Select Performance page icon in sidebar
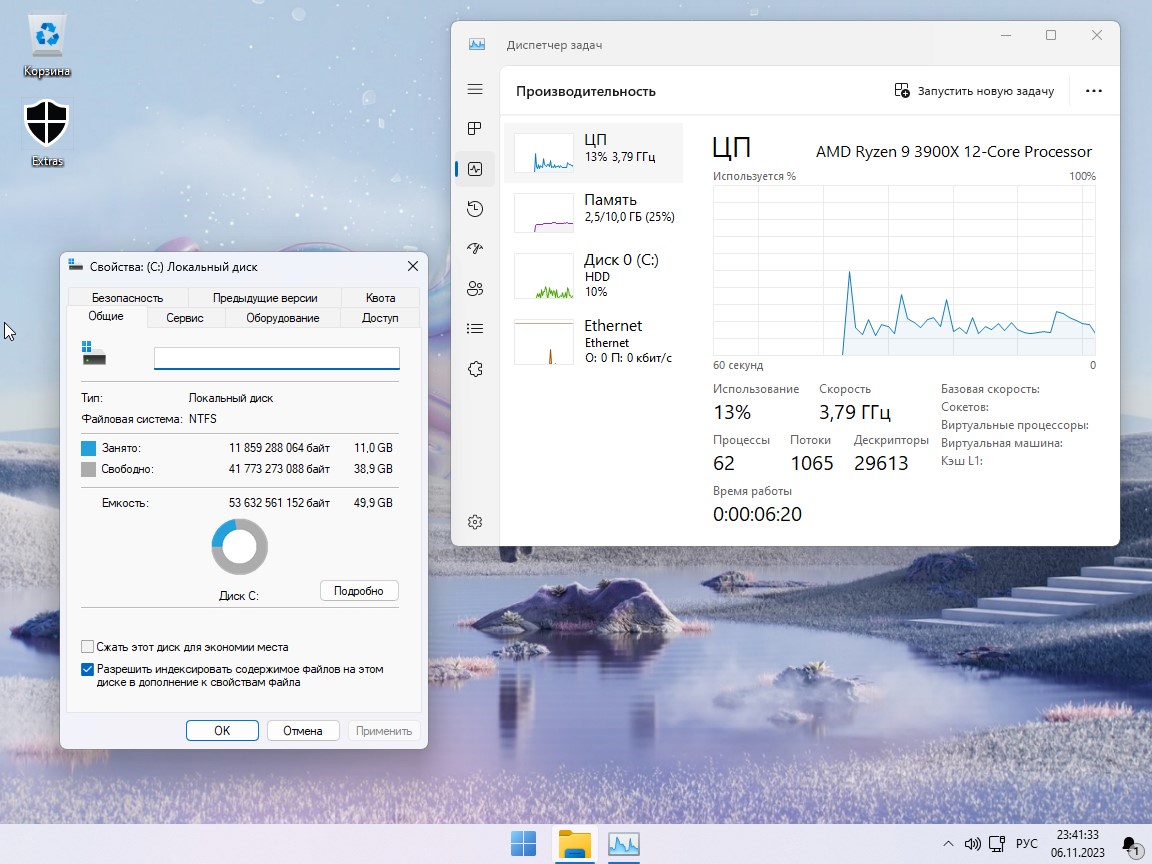This screenshot has height=864, width=1152. (x=475, y=169)
